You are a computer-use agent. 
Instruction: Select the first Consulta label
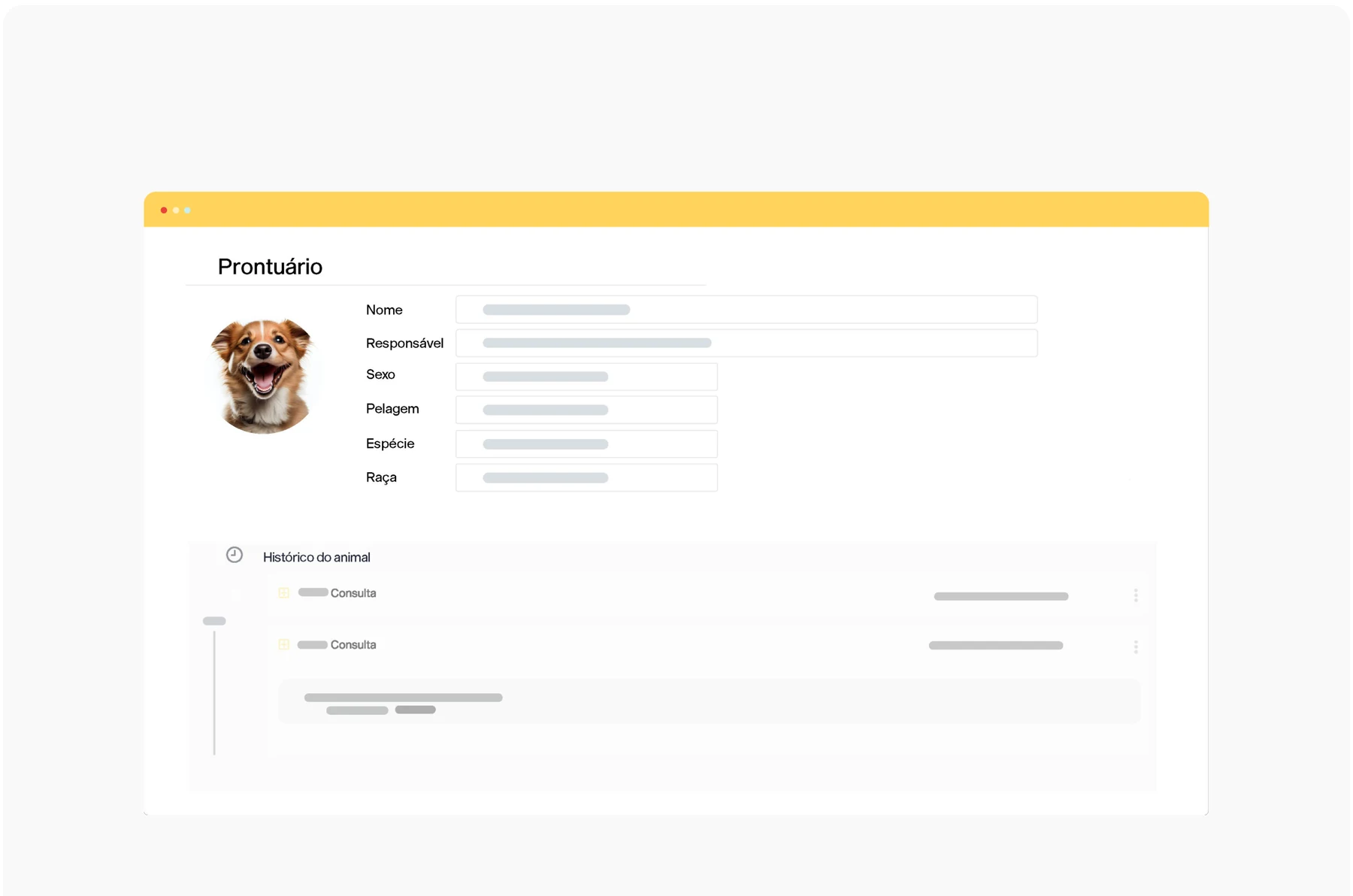(x=353, y=593)
